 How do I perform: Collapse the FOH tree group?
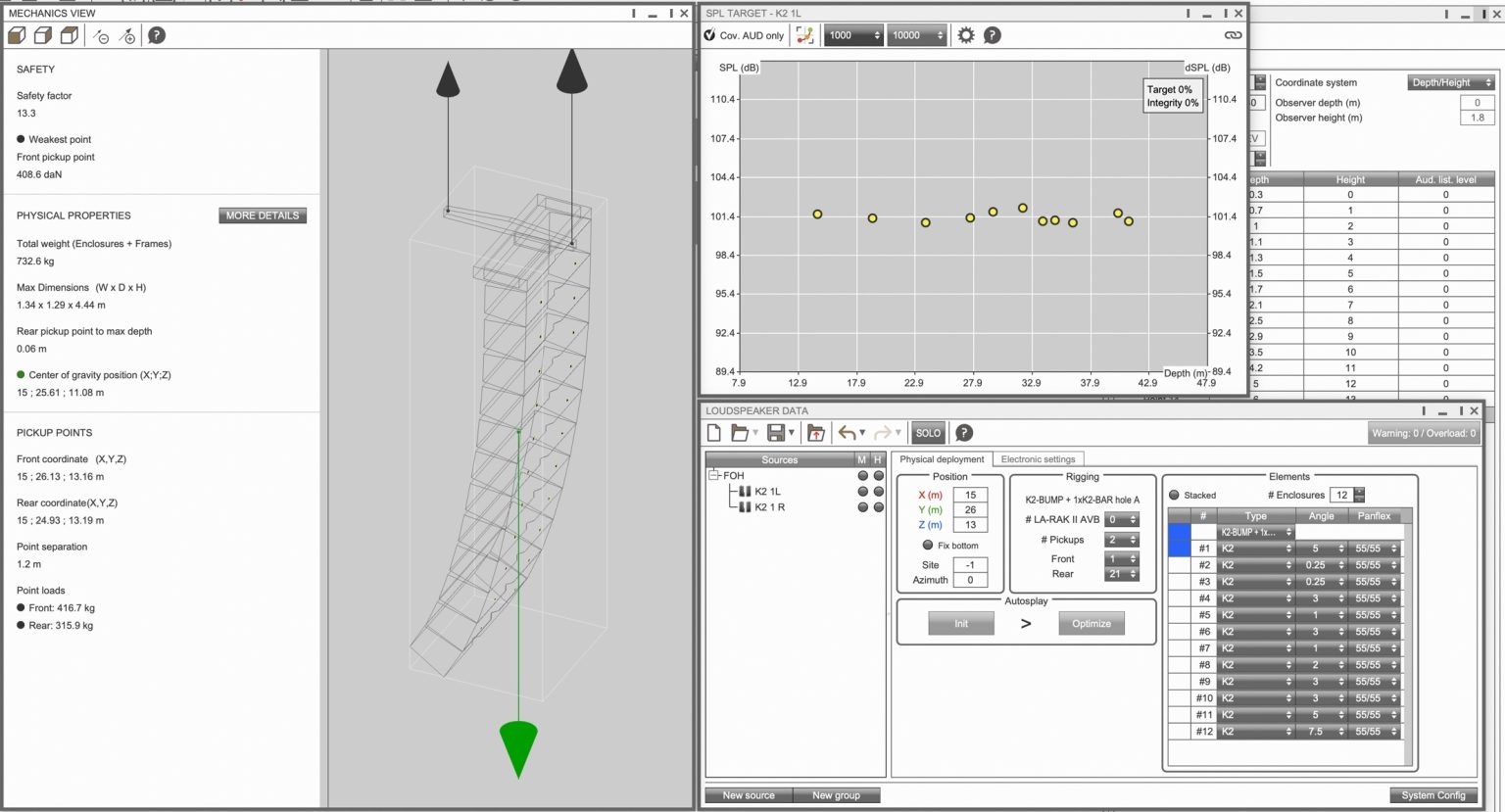pyautogui.click(x=714, y=476)
